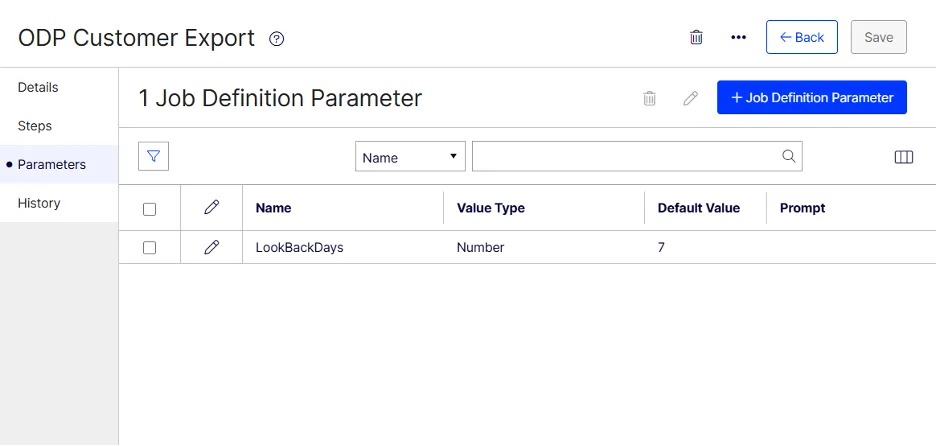This screenshot has height=446, width=936.
Task: Click the Save button
Action: pyautogui.click(x=879, y=37)
